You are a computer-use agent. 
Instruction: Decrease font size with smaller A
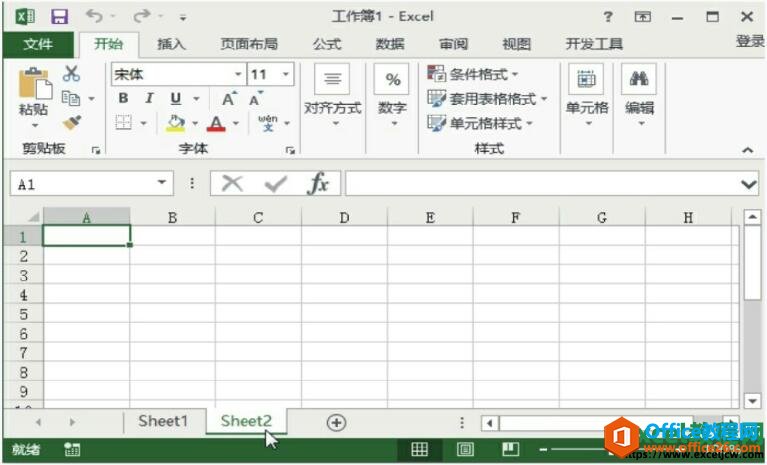(255, 99)
